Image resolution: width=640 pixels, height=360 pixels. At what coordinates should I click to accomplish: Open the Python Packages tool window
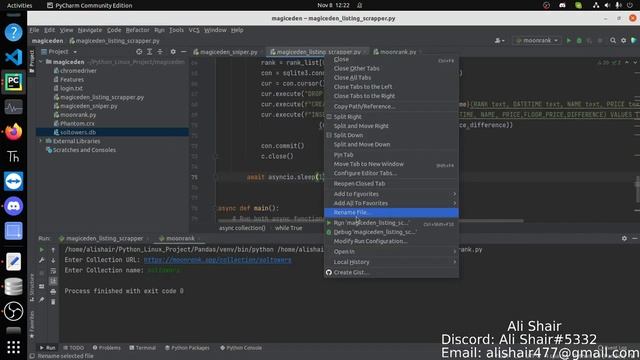point(187,348)
